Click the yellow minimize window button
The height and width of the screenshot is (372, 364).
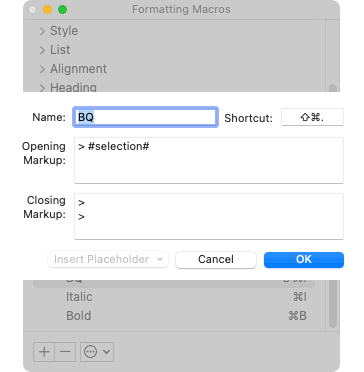pyautogui.click(x=48, y=10)
